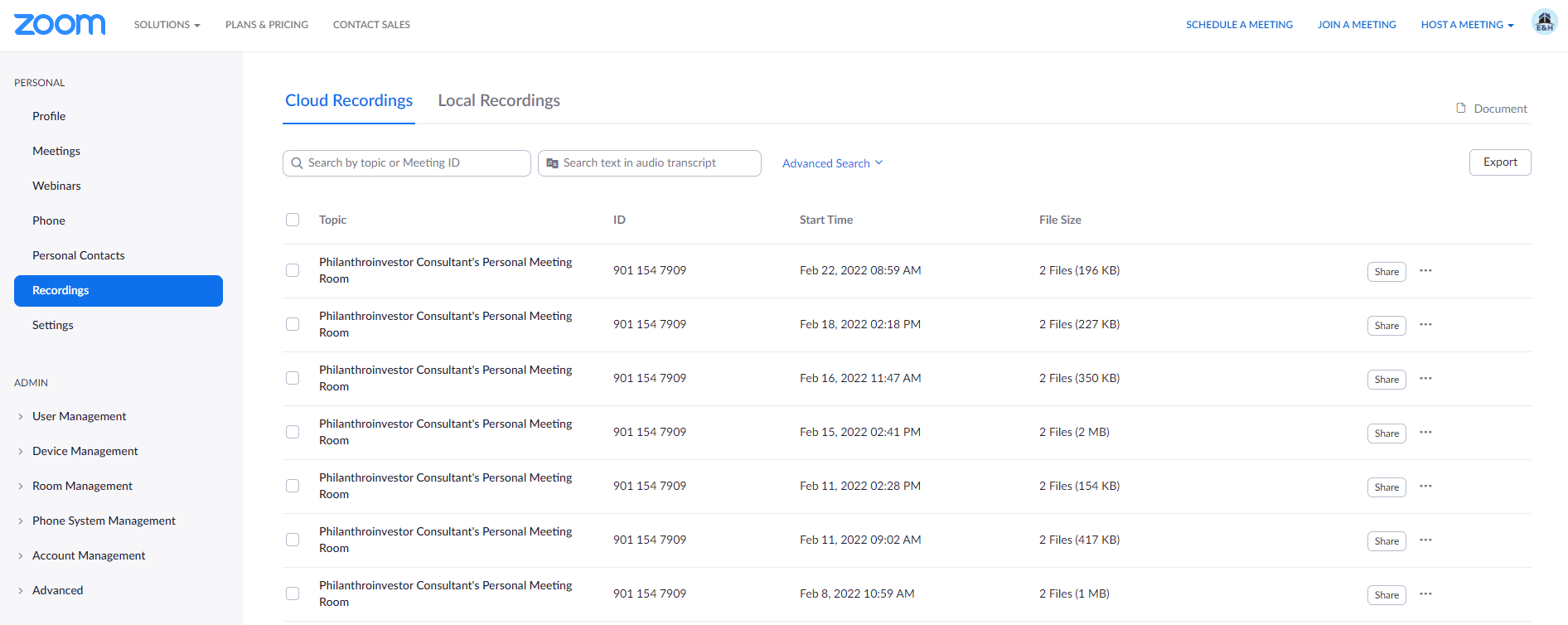Click the search magnifier icon

(297, 163)
